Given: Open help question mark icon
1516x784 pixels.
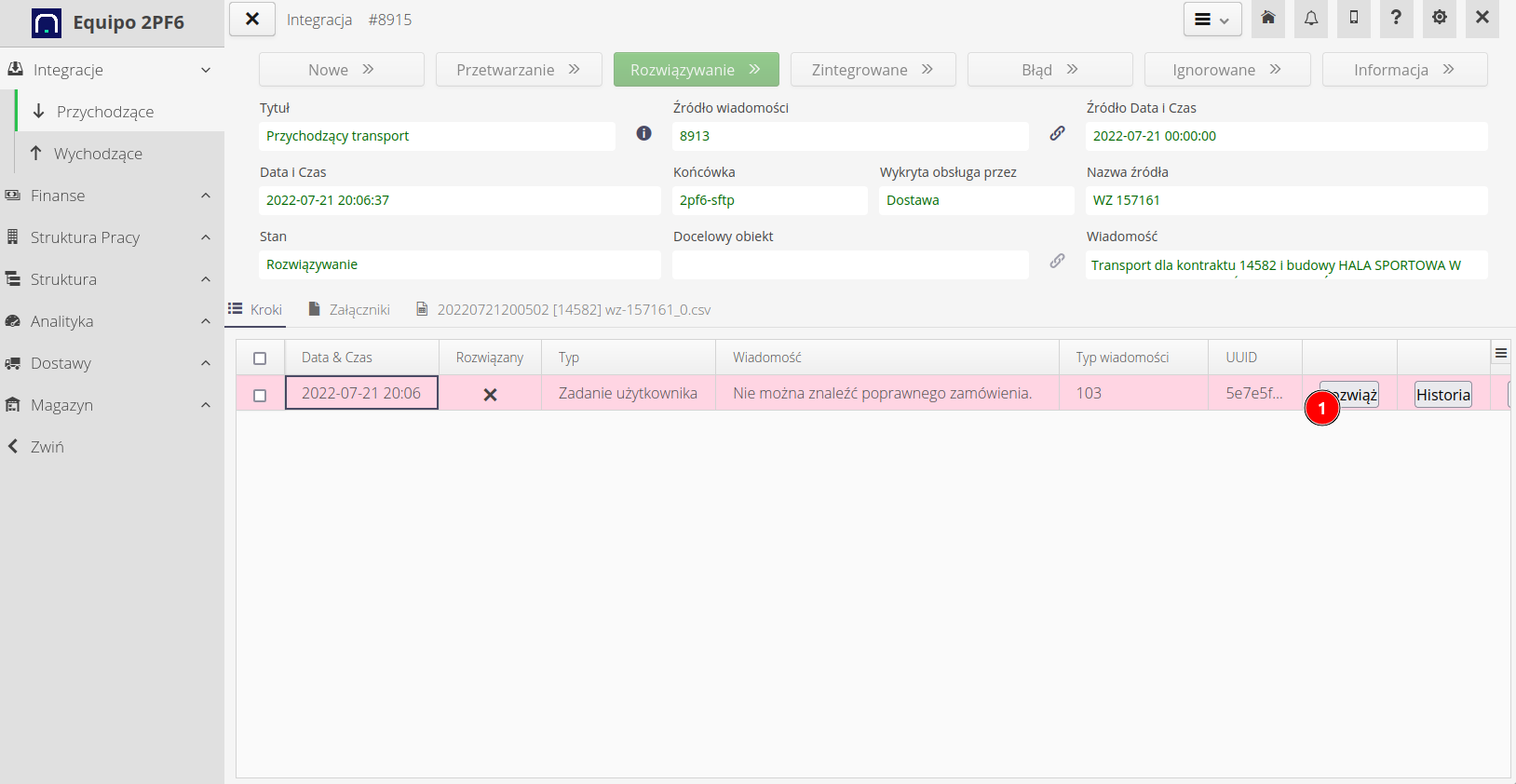Looking at the screenshot, I should pyautogui.click(x=1396, y=19).
